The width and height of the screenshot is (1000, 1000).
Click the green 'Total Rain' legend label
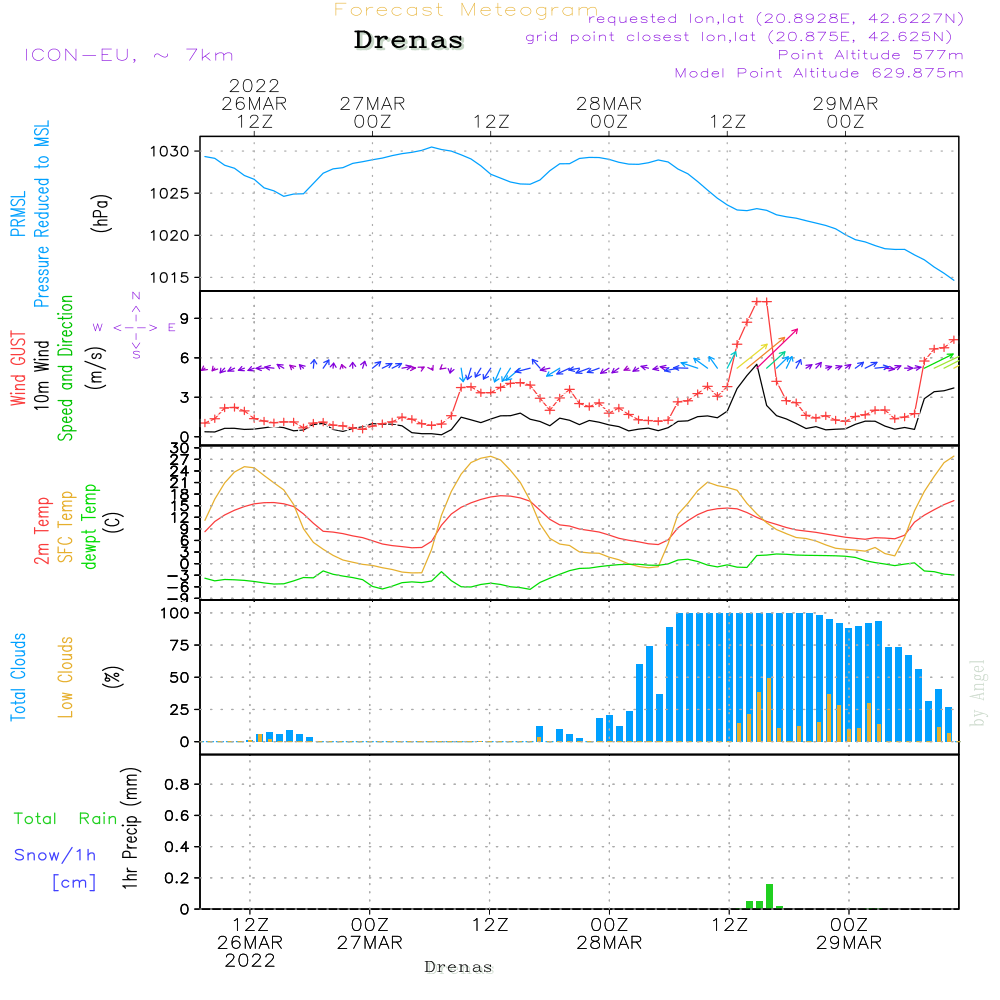click(x=66, y=819)
